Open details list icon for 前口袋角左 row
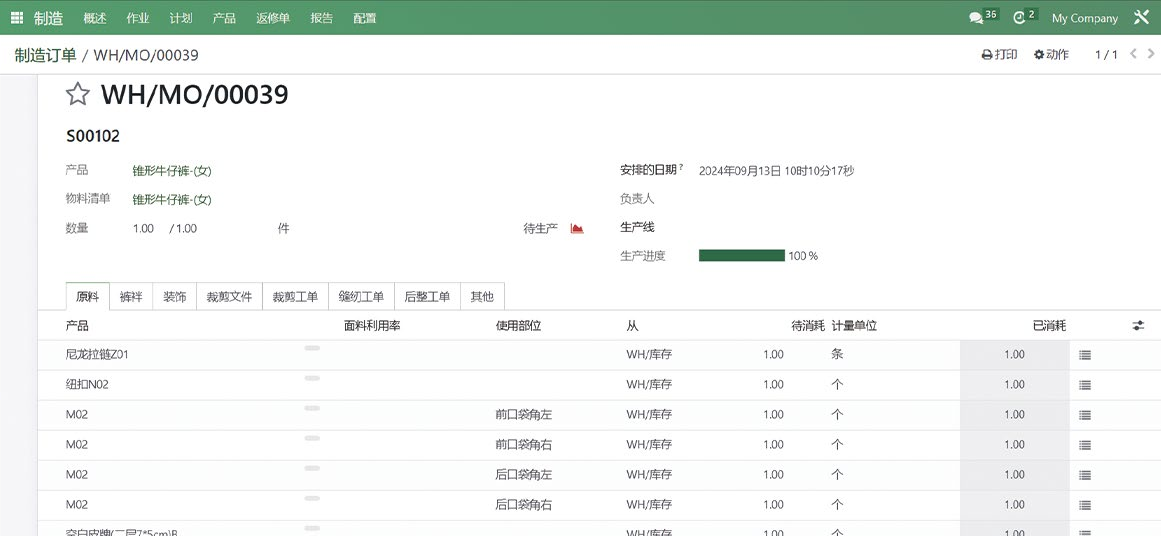The height and width of the screenshot is (536, 1161). point(1085,415)
